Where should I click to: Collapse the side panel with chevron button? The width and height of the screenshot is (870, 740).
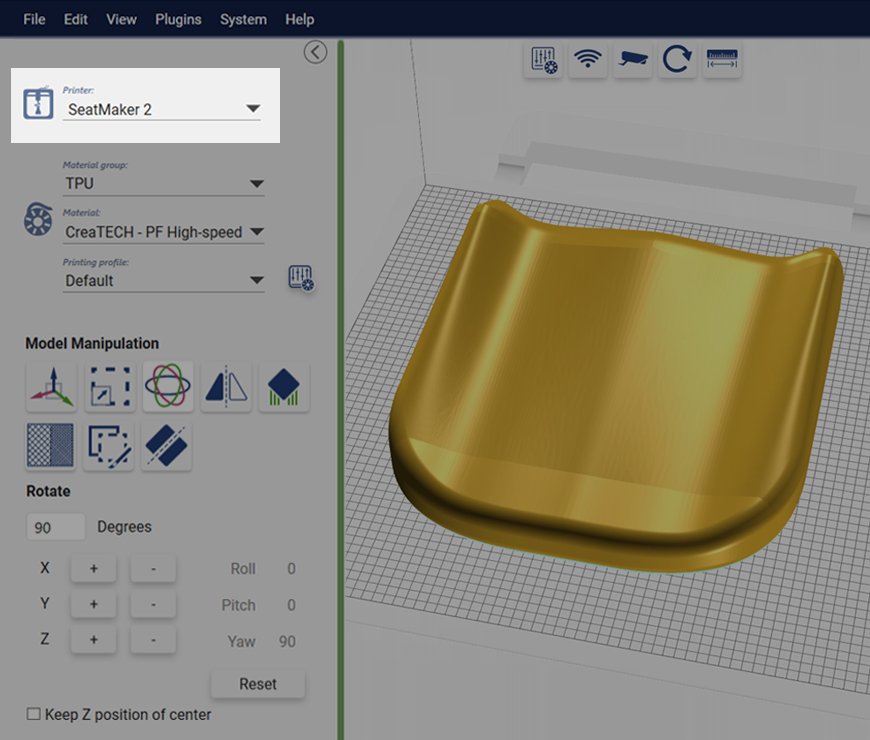(315, 52)
